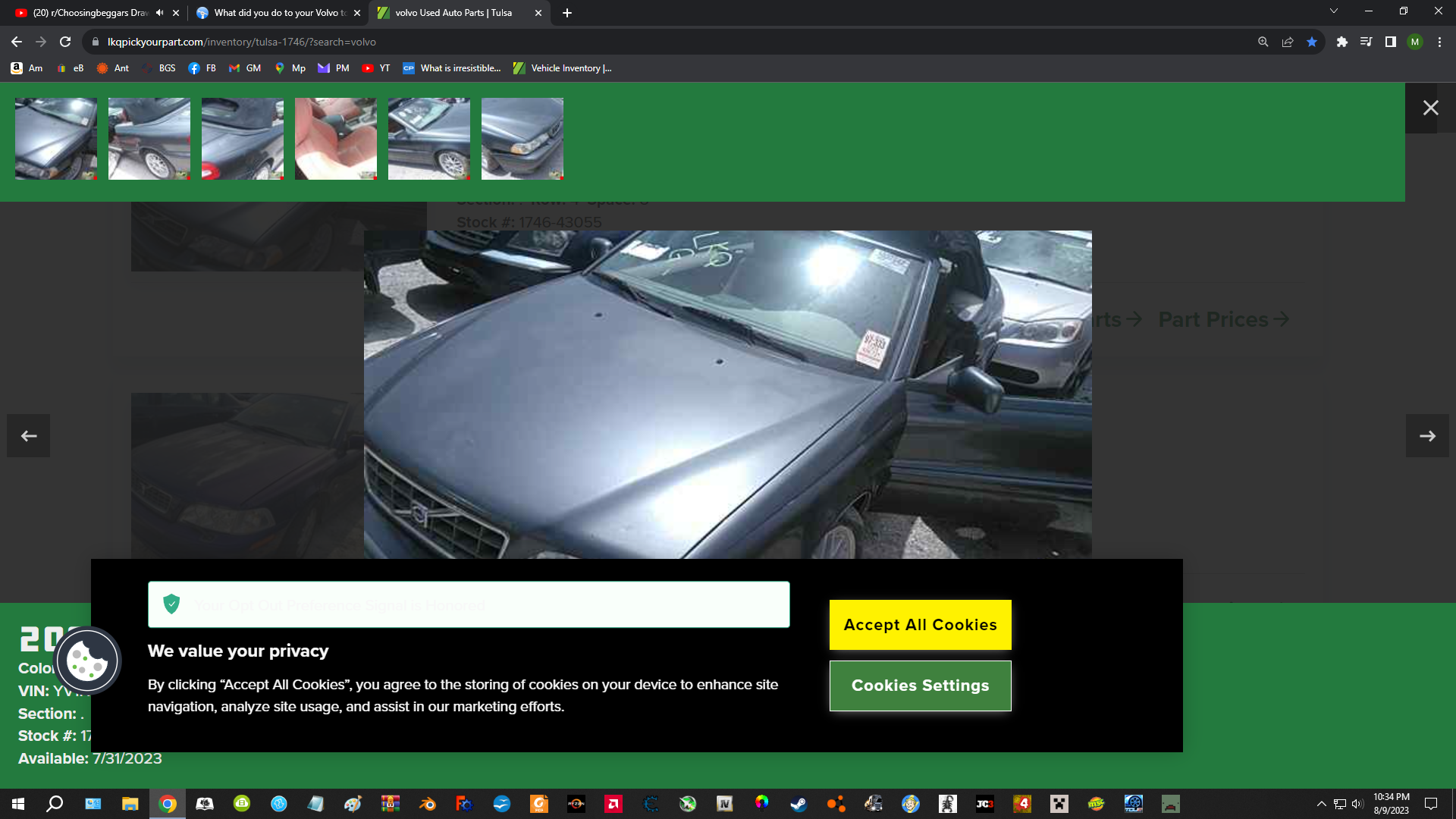Switch to the 'volvo Used Auto Parts | Tulsa' tab
This screenshot has height=819, width=1456.
pyautogui.click(x=449, y=13)
